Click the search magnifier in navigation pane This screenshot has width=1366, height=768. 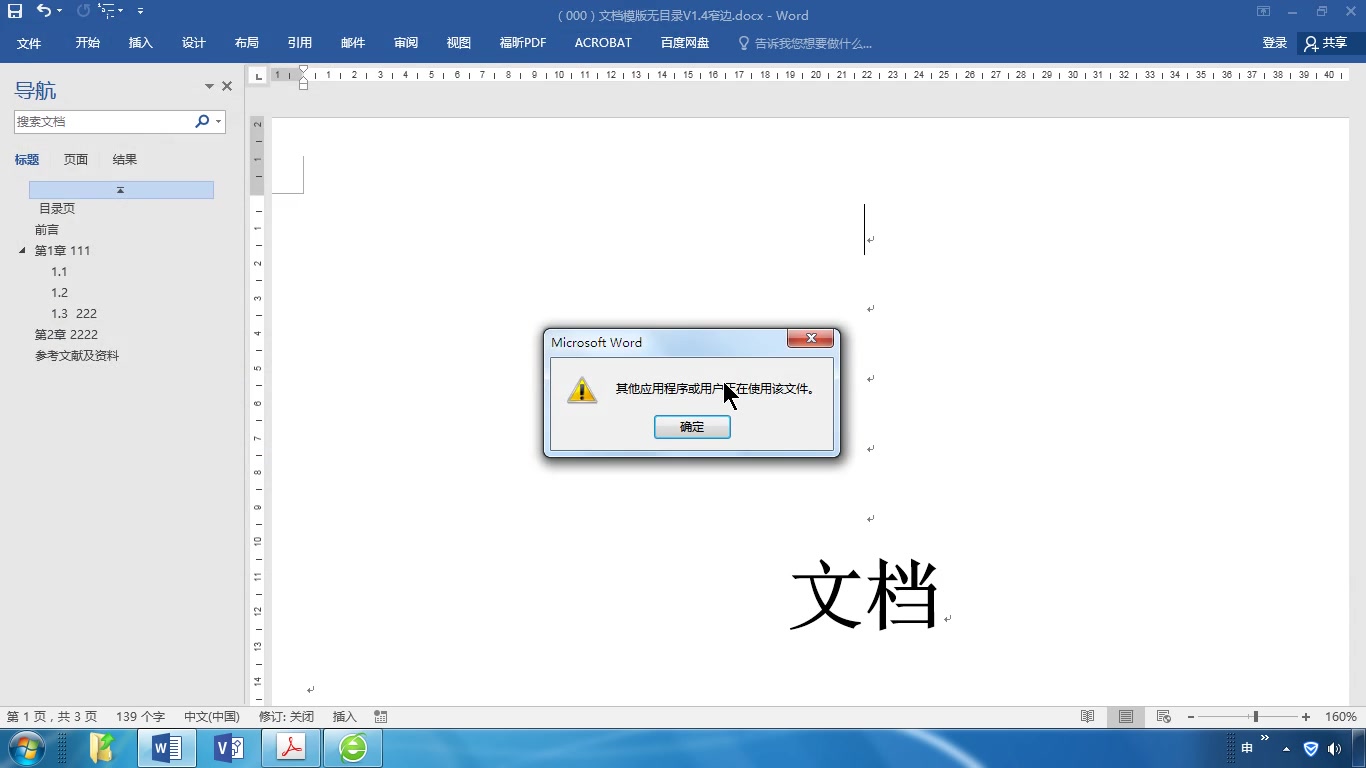[x=201, y=121]
